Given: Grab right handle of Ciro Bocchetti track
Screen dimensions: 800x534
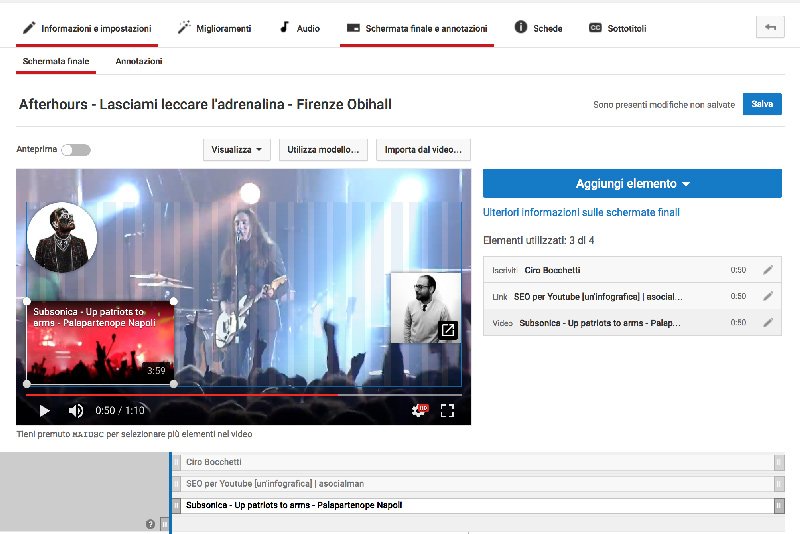Looking at the screenshot, I should pyautogui.click(x=779, y=462).
